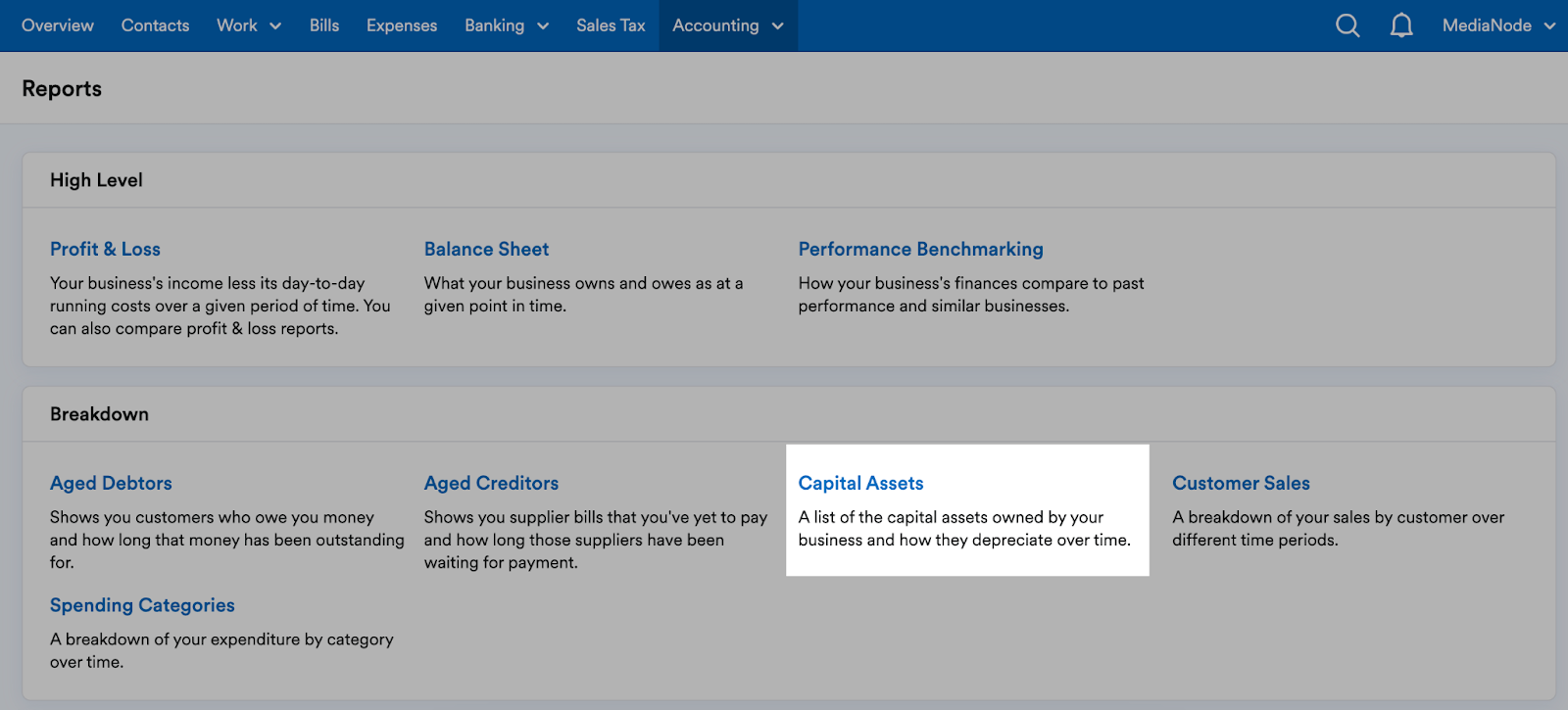The image size is (1568, 710).
Task: Open Performance Benchmarking
Action: tap(920, 249)
